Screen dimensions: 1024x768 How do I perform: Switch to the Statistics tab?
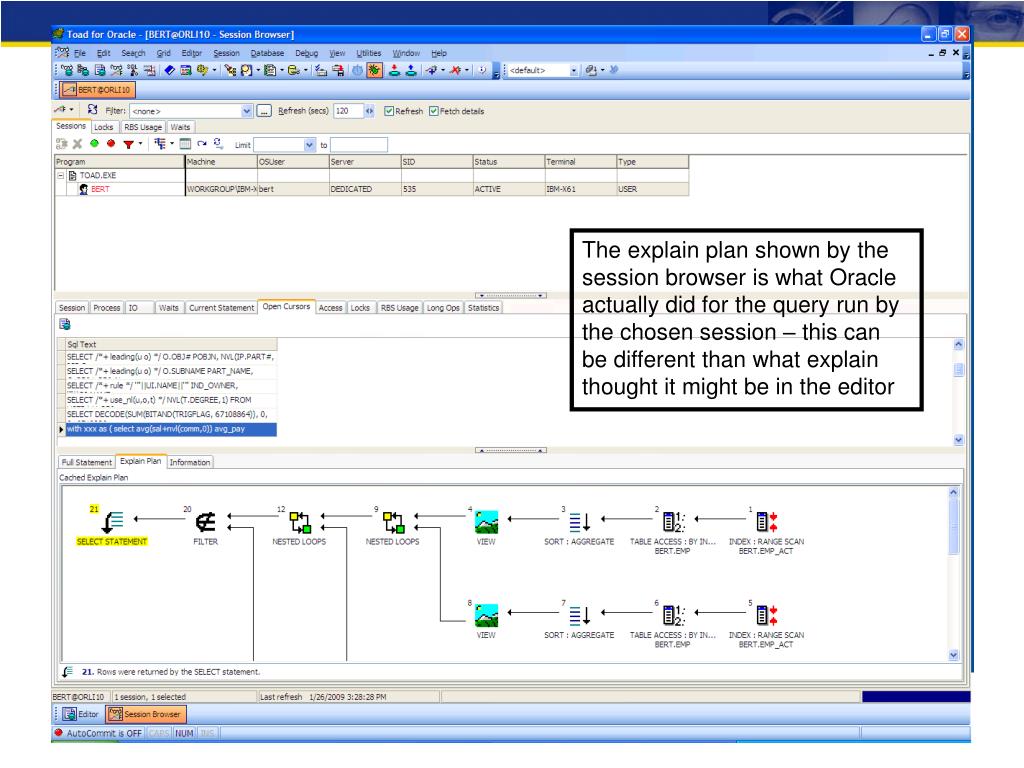coord(483,308)
